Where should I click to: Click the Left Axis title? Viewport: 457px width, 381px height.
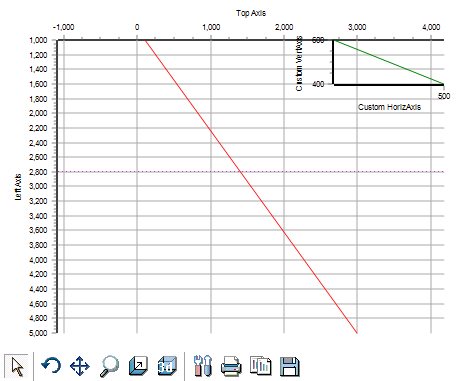[x=18, y=187]
